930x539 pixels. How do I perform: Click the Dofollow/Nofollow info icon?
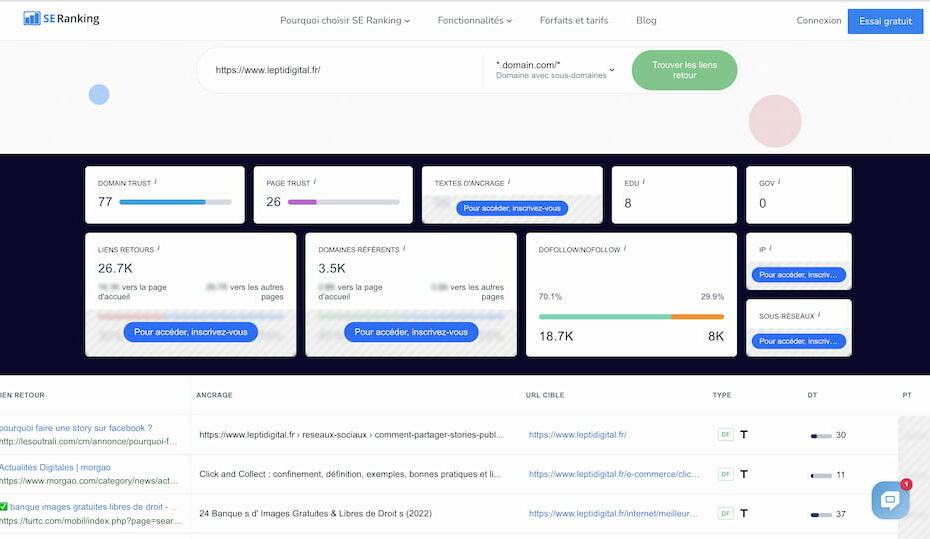pos(625,248)
